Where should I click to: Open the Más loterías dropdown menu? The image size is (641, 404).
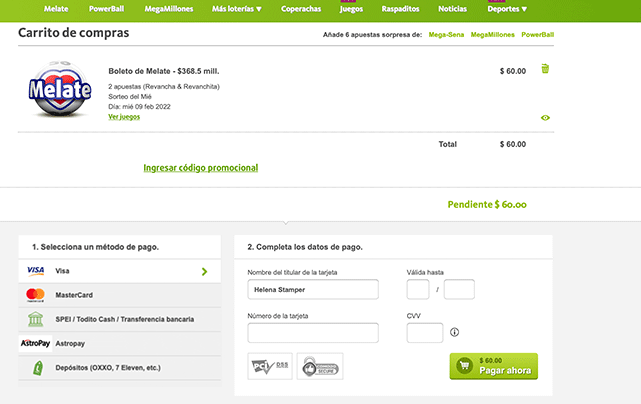point(236,9)
